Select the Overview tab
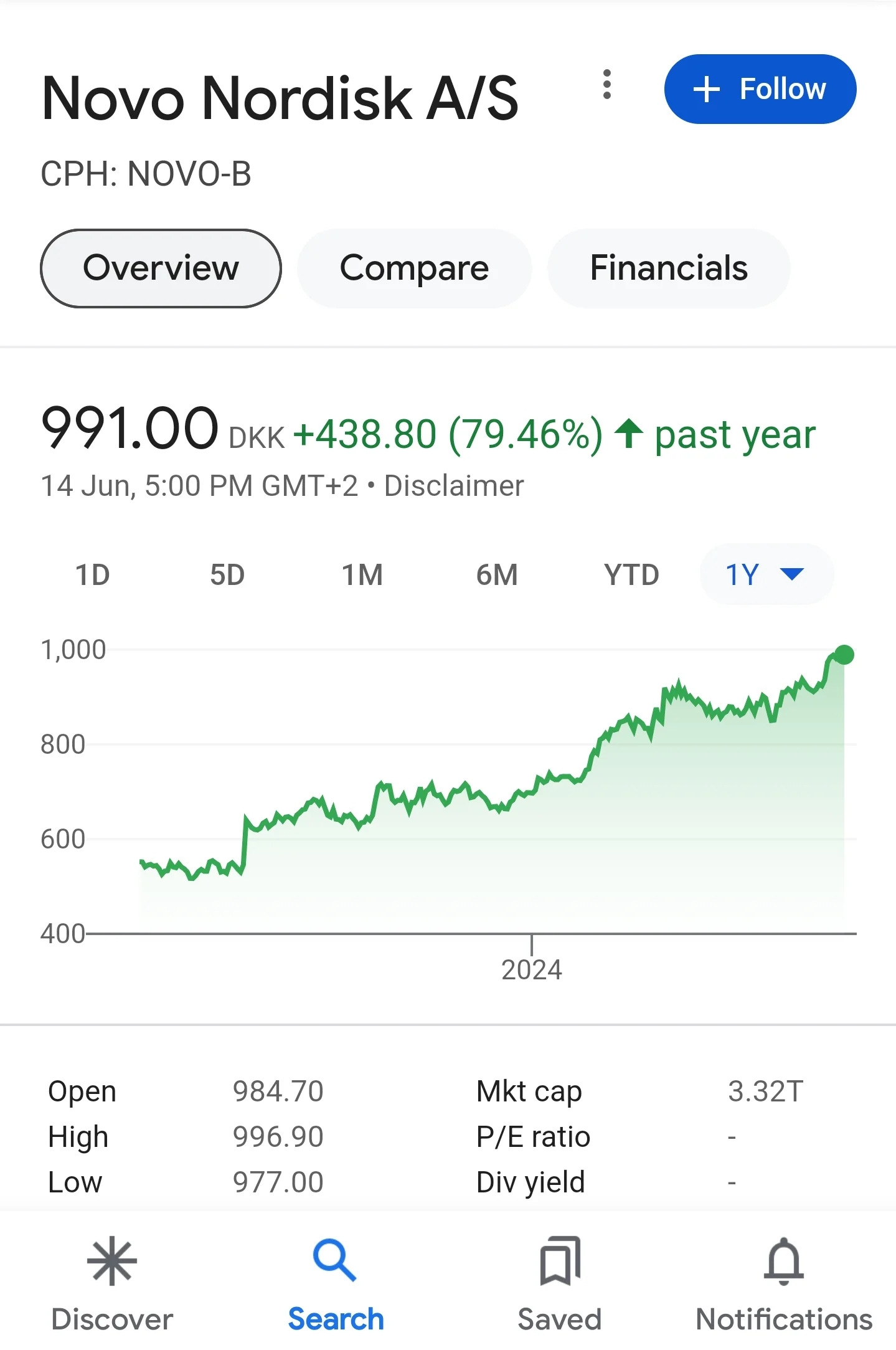This screenshot has width=896, height=1350. pos(161,269)
